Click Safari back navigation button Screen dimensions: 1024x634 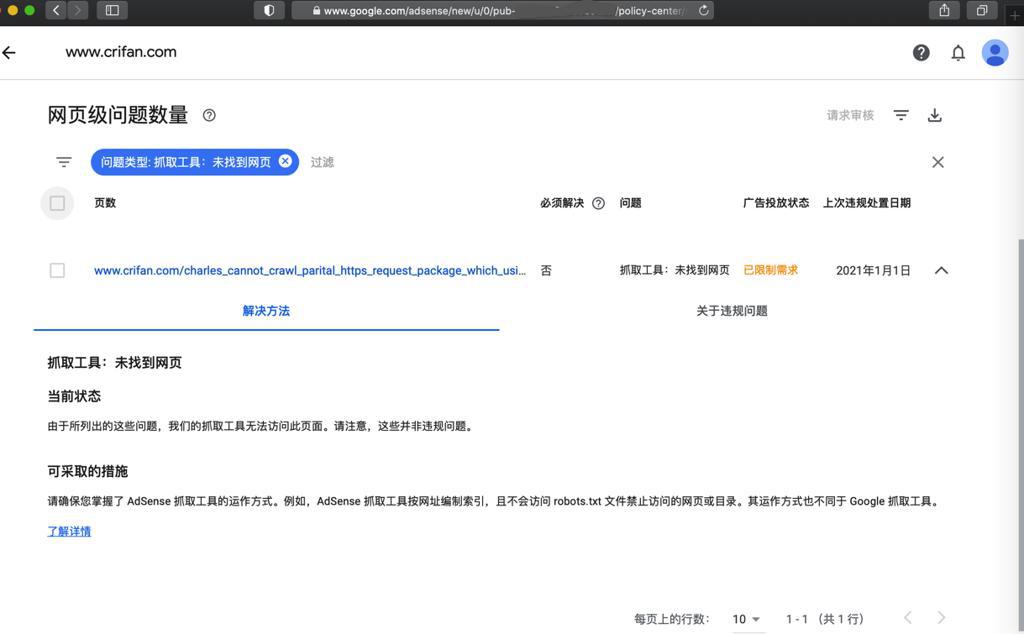[x=56, y=10]
